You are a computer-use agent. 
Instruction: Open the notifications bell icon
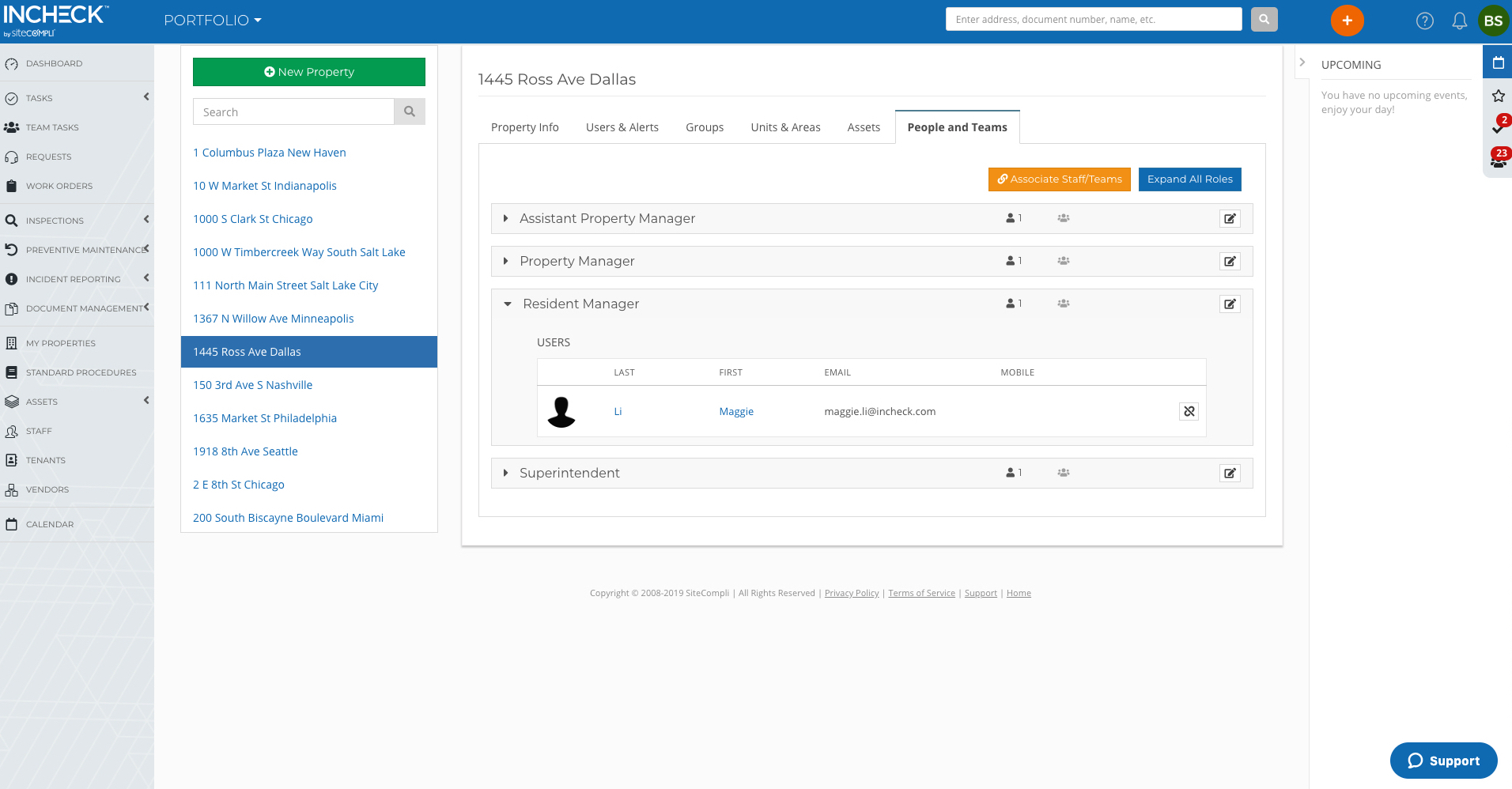1459,21
